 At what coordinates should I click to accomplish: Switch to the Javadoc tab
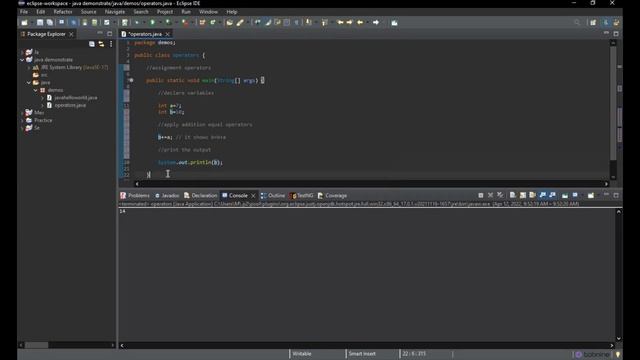click(167, 196)
